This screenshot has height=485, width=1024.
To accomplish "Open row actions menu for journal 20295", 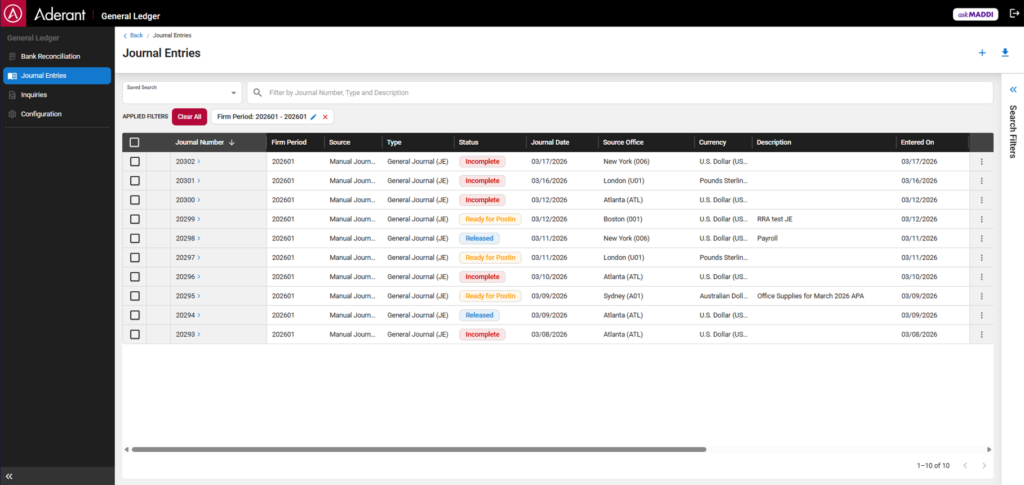I will point(981,296).
